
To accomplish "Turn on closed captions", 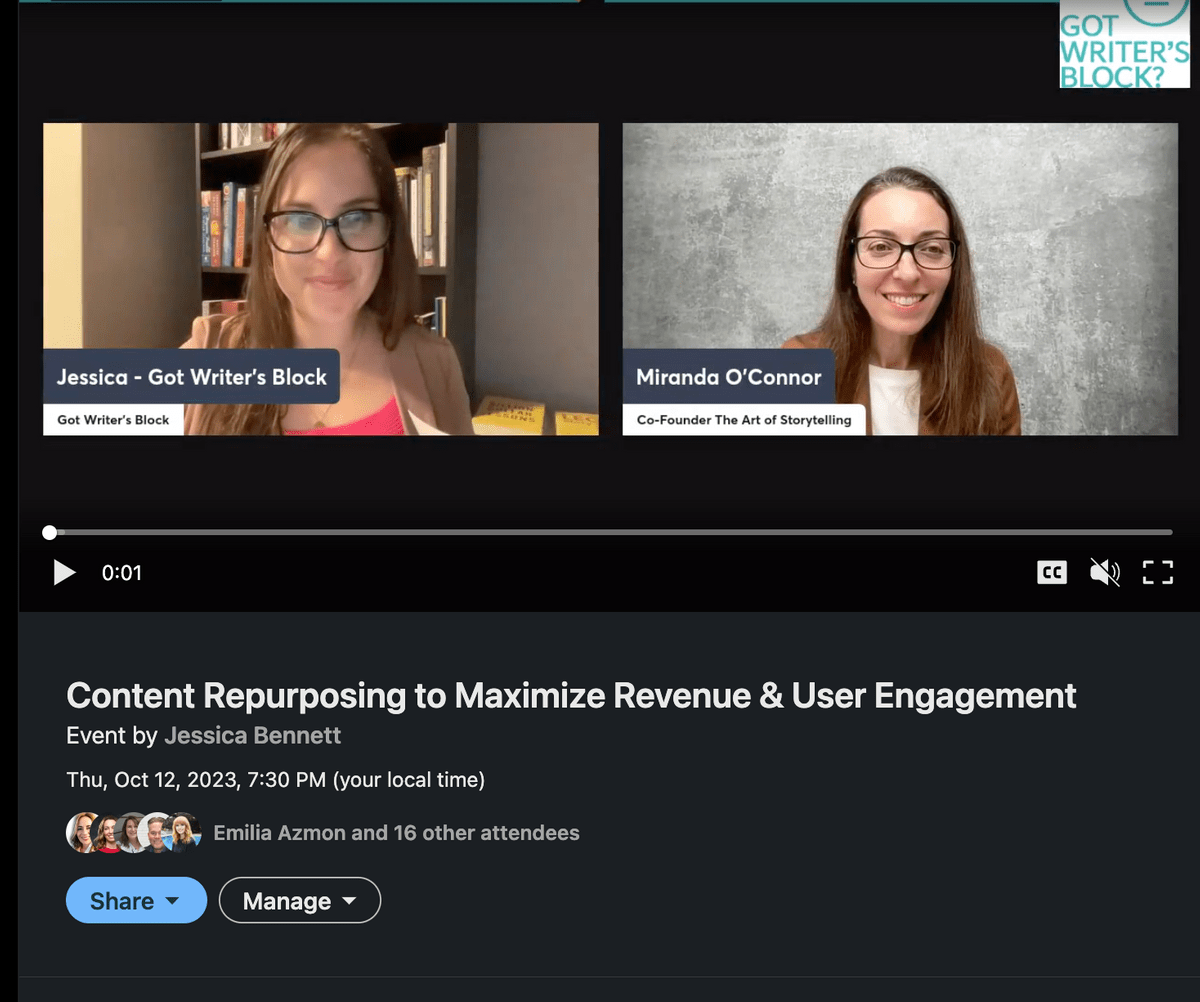I will (x=1051, y=573).
